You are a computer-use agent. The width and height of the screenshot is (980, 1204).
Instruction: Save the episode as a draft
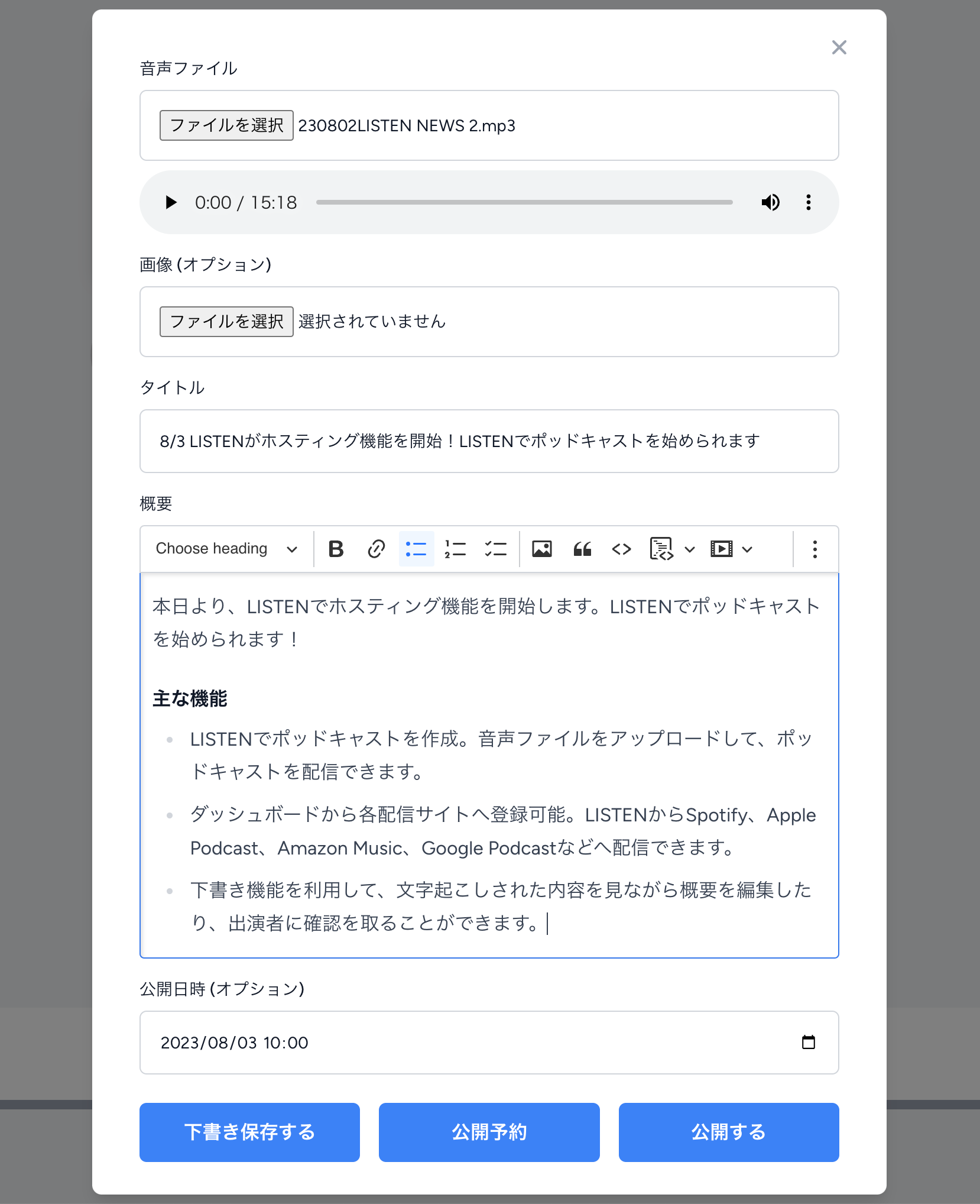point(249,1132)
